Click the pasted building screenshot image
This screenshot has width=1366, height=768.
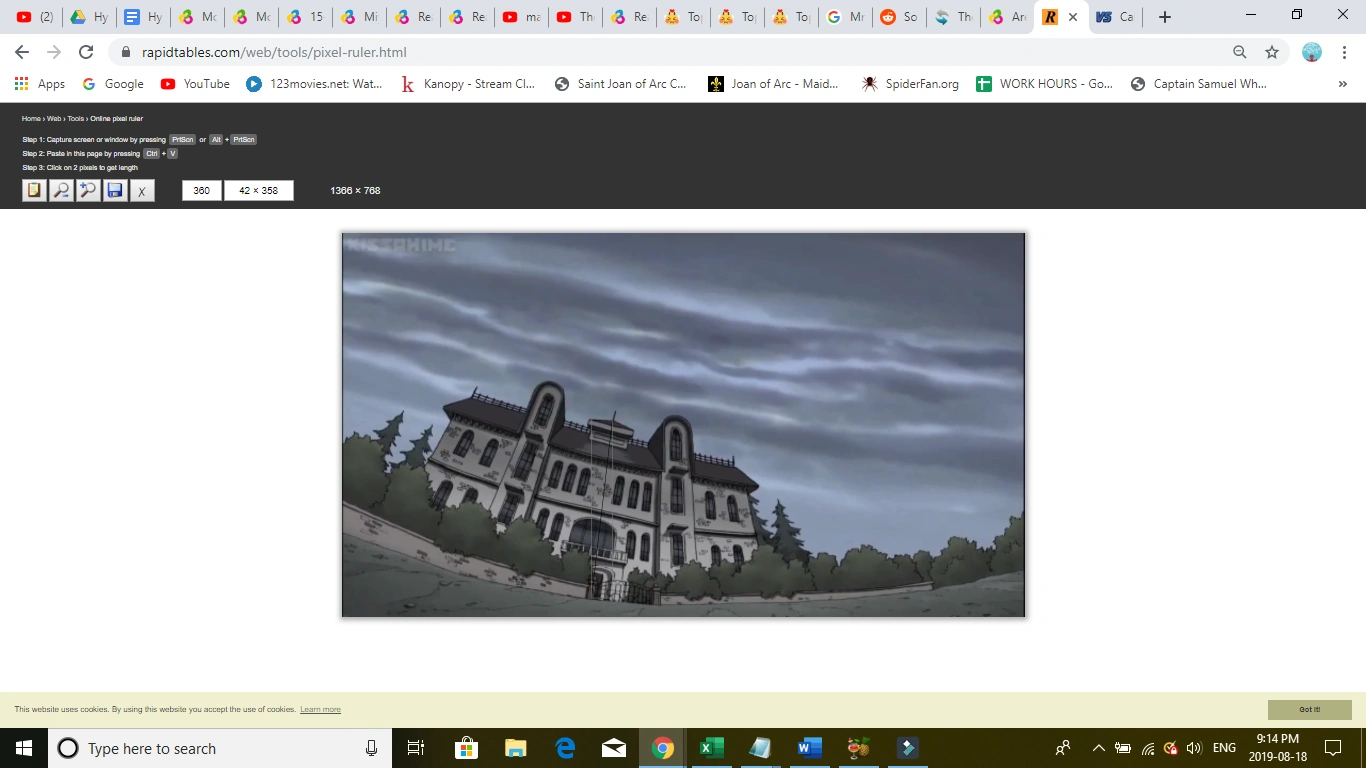683,425
